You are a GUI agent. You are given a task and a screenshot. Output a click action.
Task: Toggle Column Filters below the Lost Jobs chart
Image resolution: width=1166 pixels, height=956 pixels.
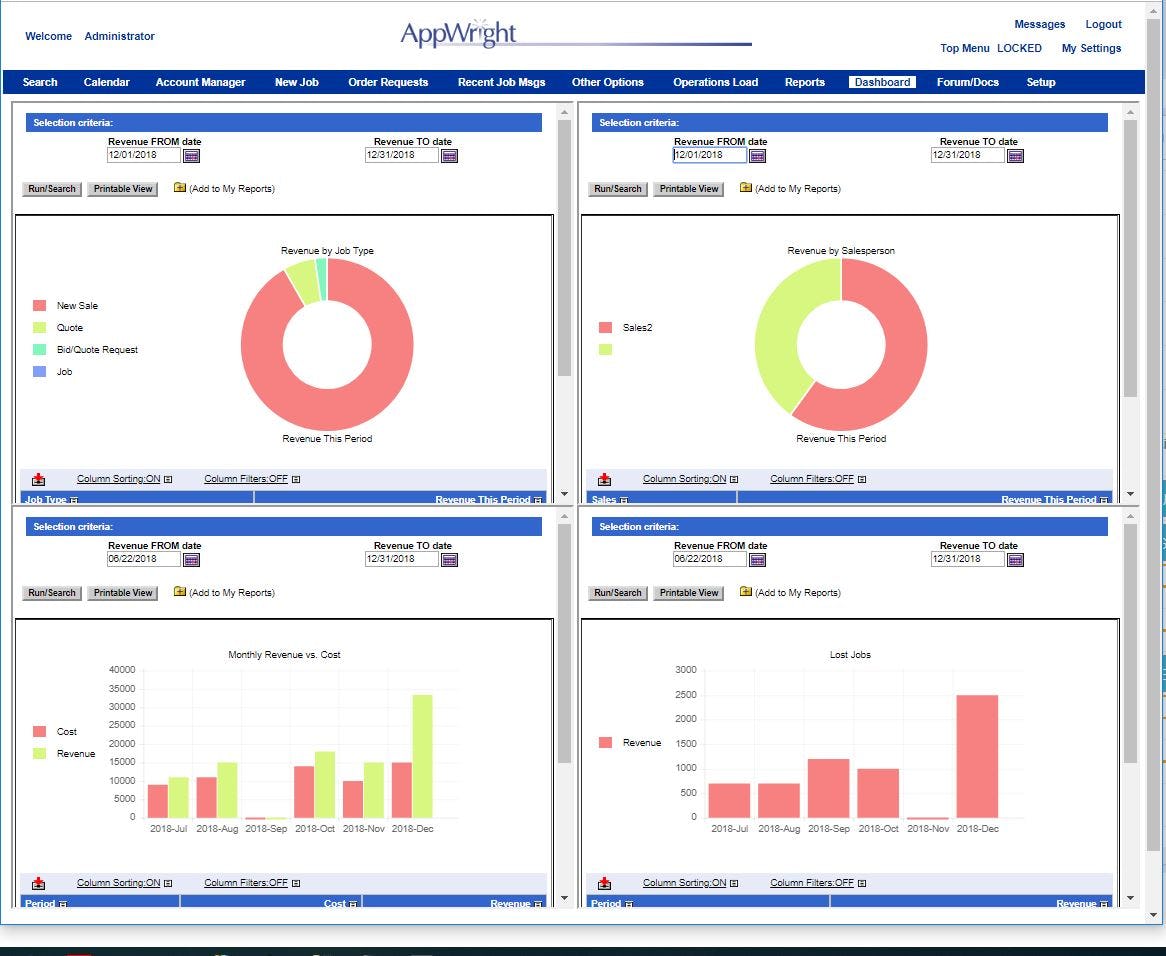point(811,882)
